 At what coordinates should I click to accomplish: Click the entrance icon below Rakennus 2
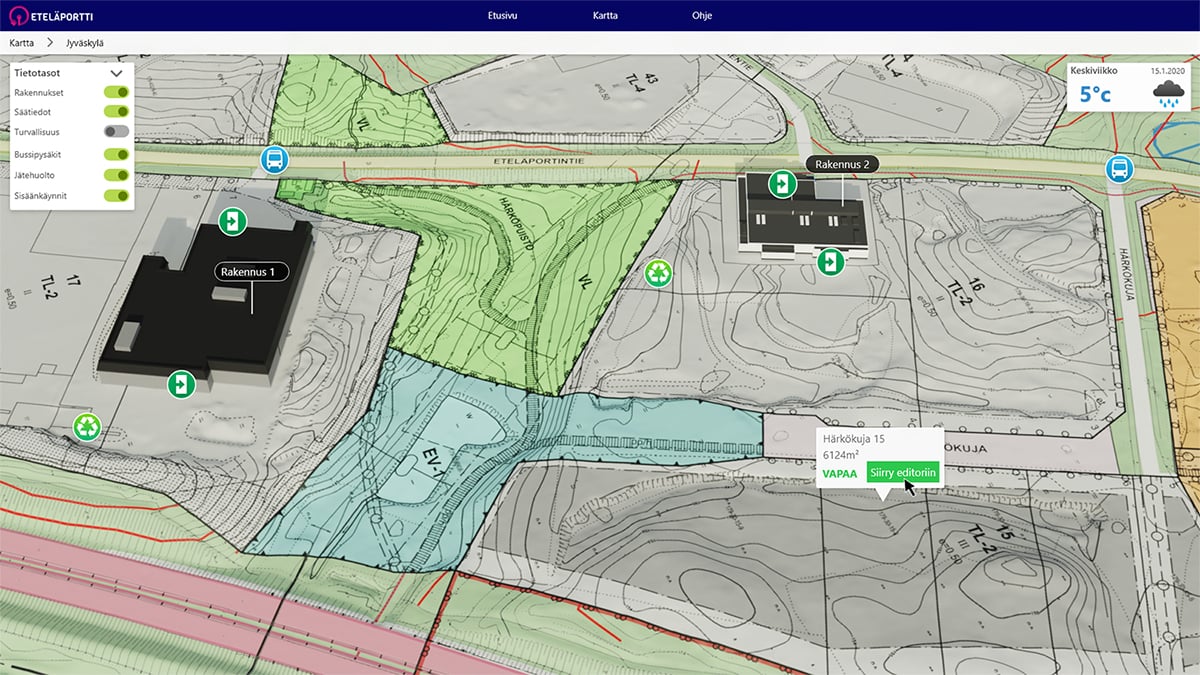[830, 262]
